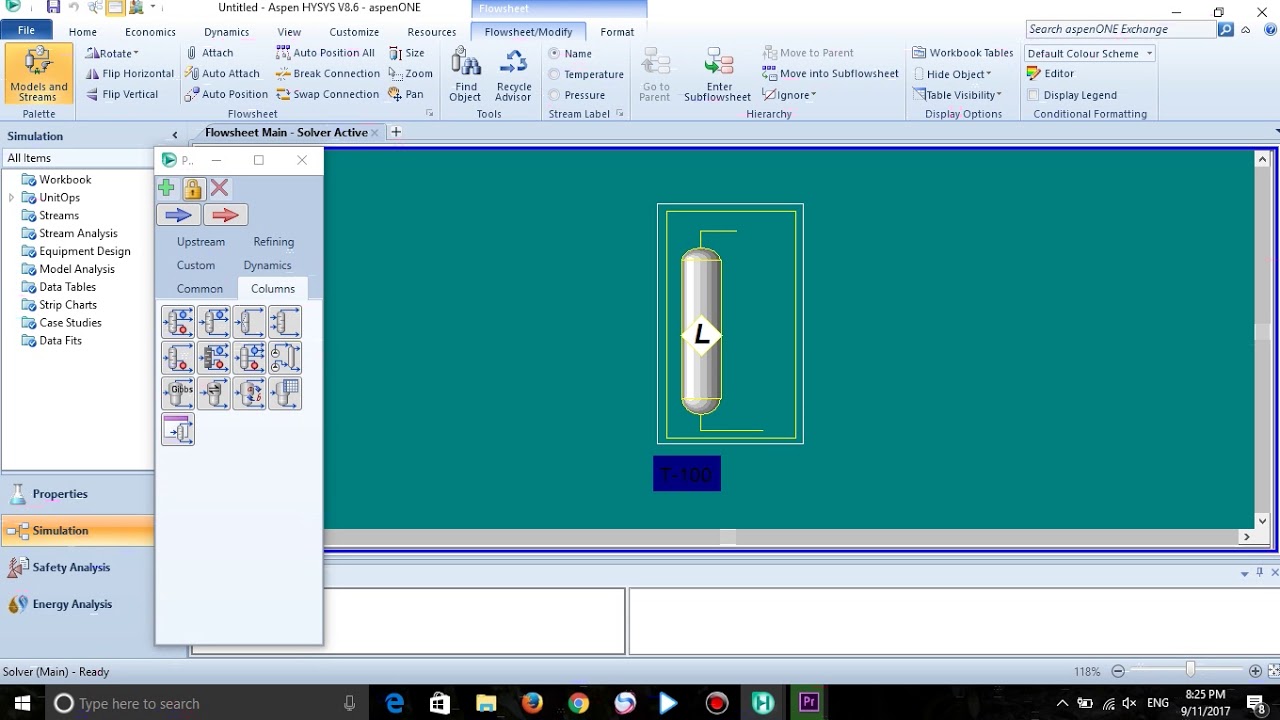Select the second column icon in palette's top row
Viewport: 1280px width, 720px height.
214,322
